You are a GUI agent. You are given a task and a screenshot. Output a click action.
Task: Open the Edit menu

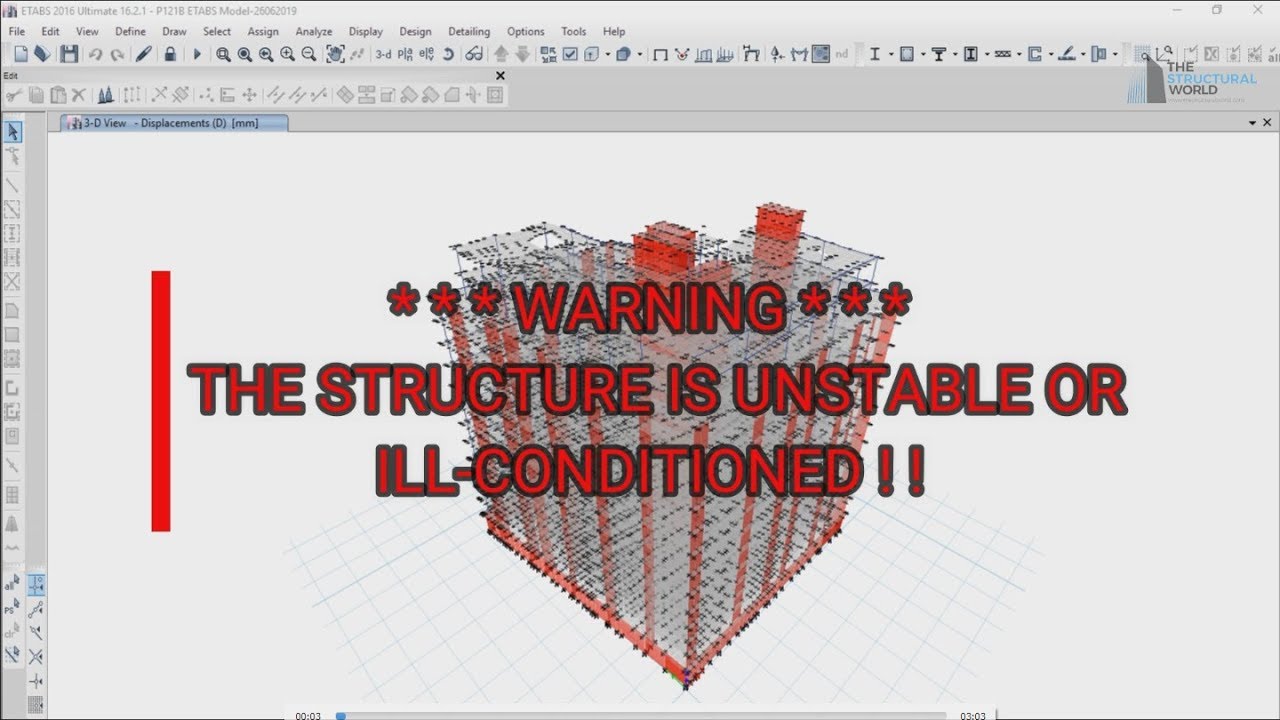(x=50, y=31)
